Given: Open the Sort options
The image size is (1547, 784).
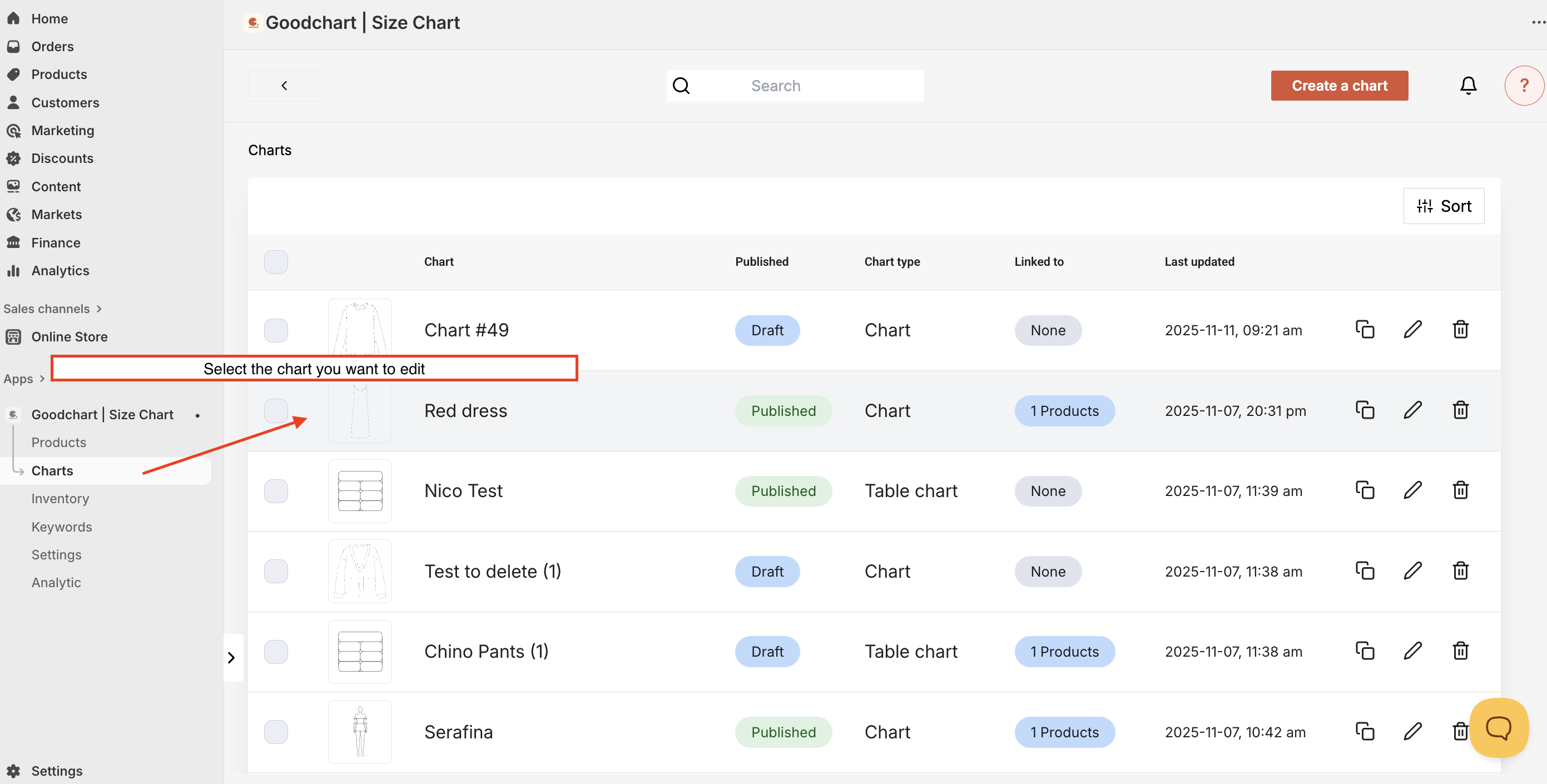Looking at the screenshot, I should coord(1443,206).
